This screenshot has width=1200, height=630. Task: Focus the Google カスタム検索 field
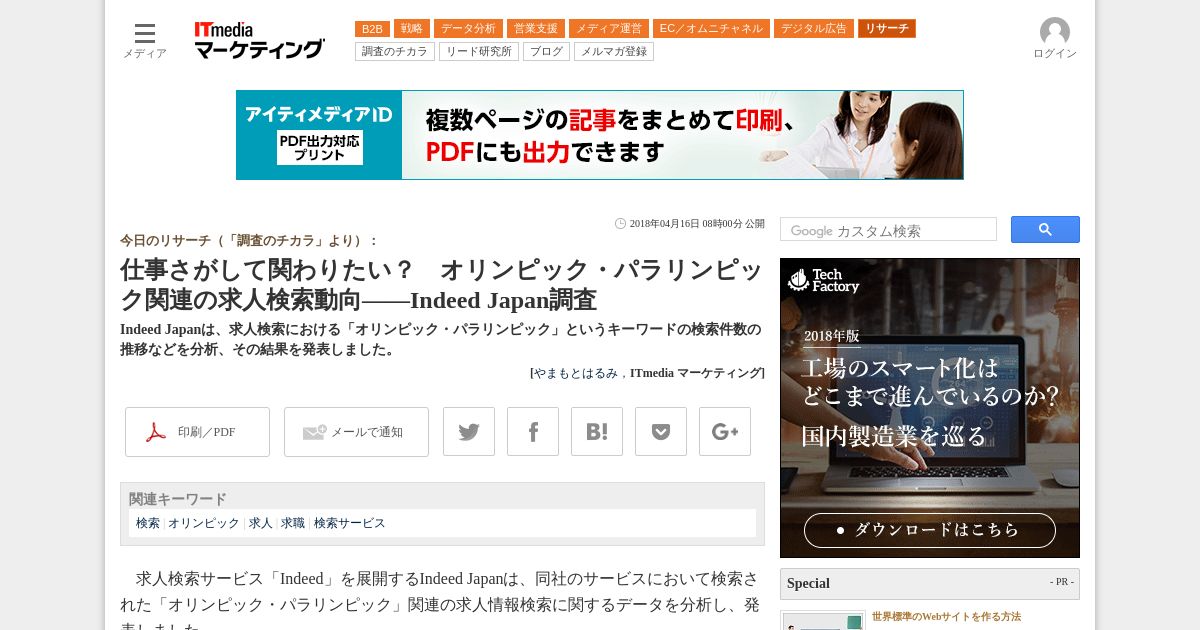(x=888, y=230)
